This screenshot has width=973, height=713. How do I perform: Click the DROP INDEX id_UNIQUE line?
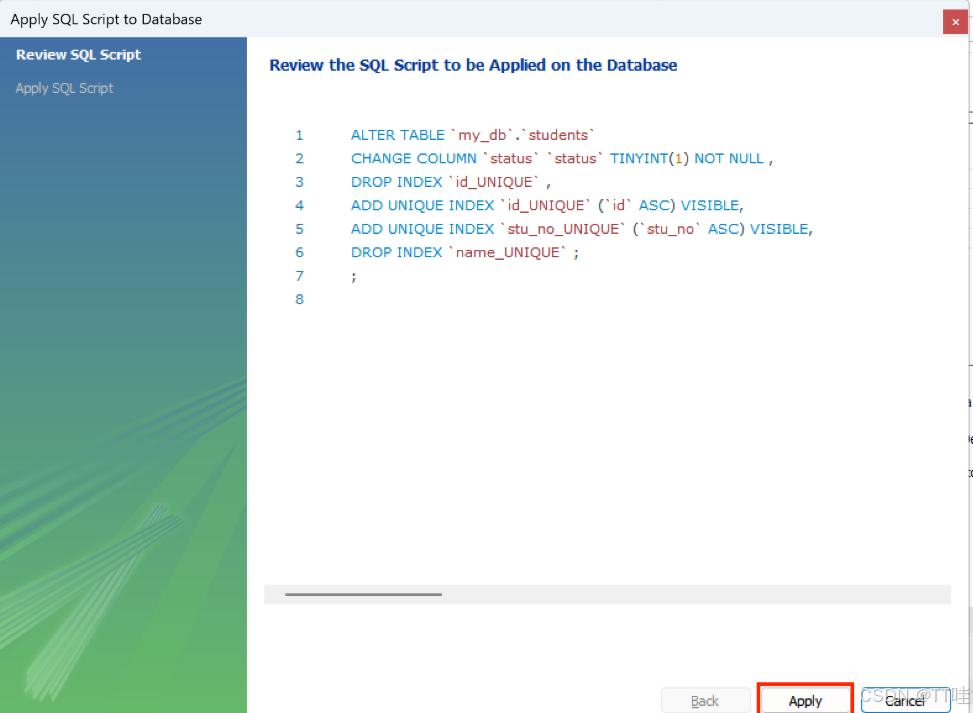(x=451, y=182)
